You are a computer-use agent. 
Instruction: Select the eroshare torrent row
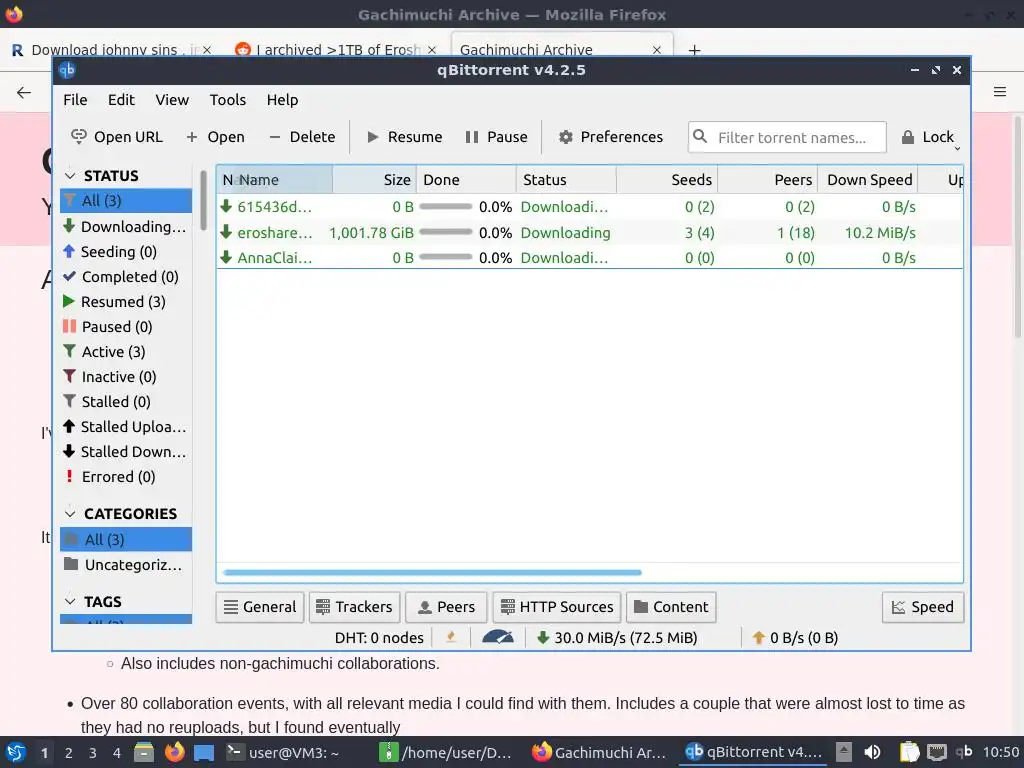coord(590,232)
